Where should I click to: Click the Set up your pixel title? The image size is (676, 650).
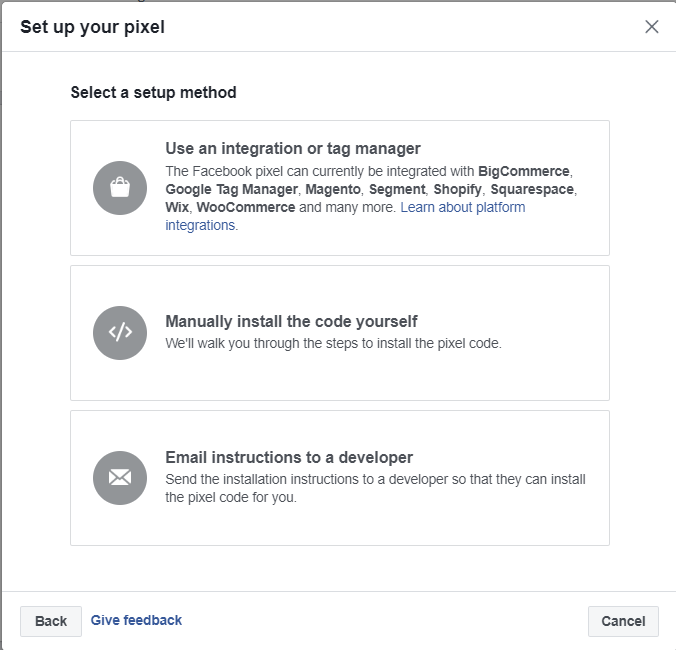[x=92, y=27]
